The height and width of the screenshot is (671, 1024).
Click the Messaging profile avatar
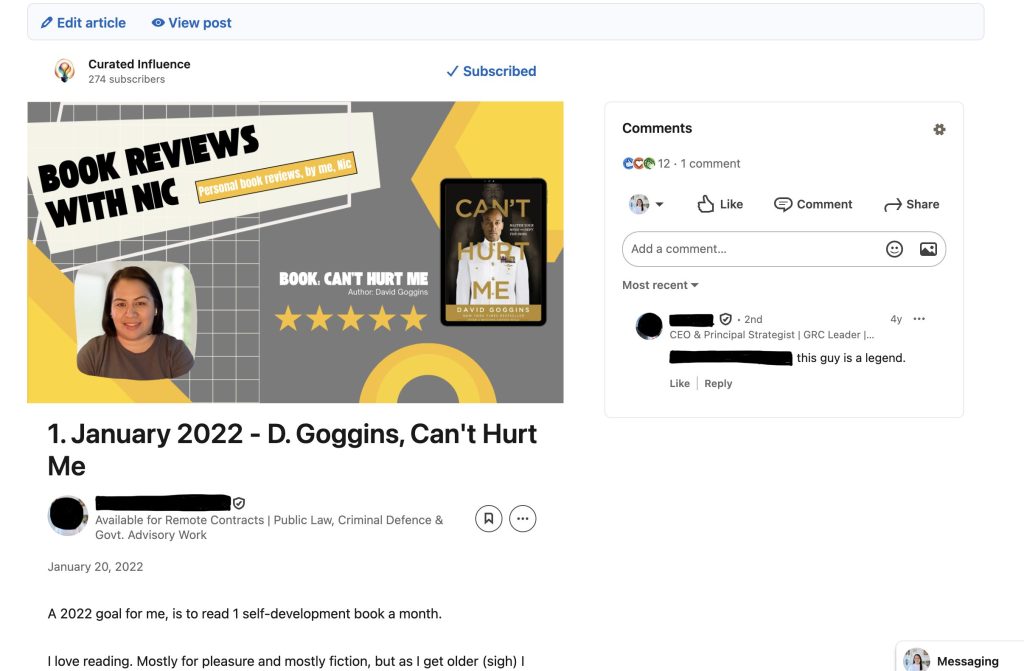(916, 660)
